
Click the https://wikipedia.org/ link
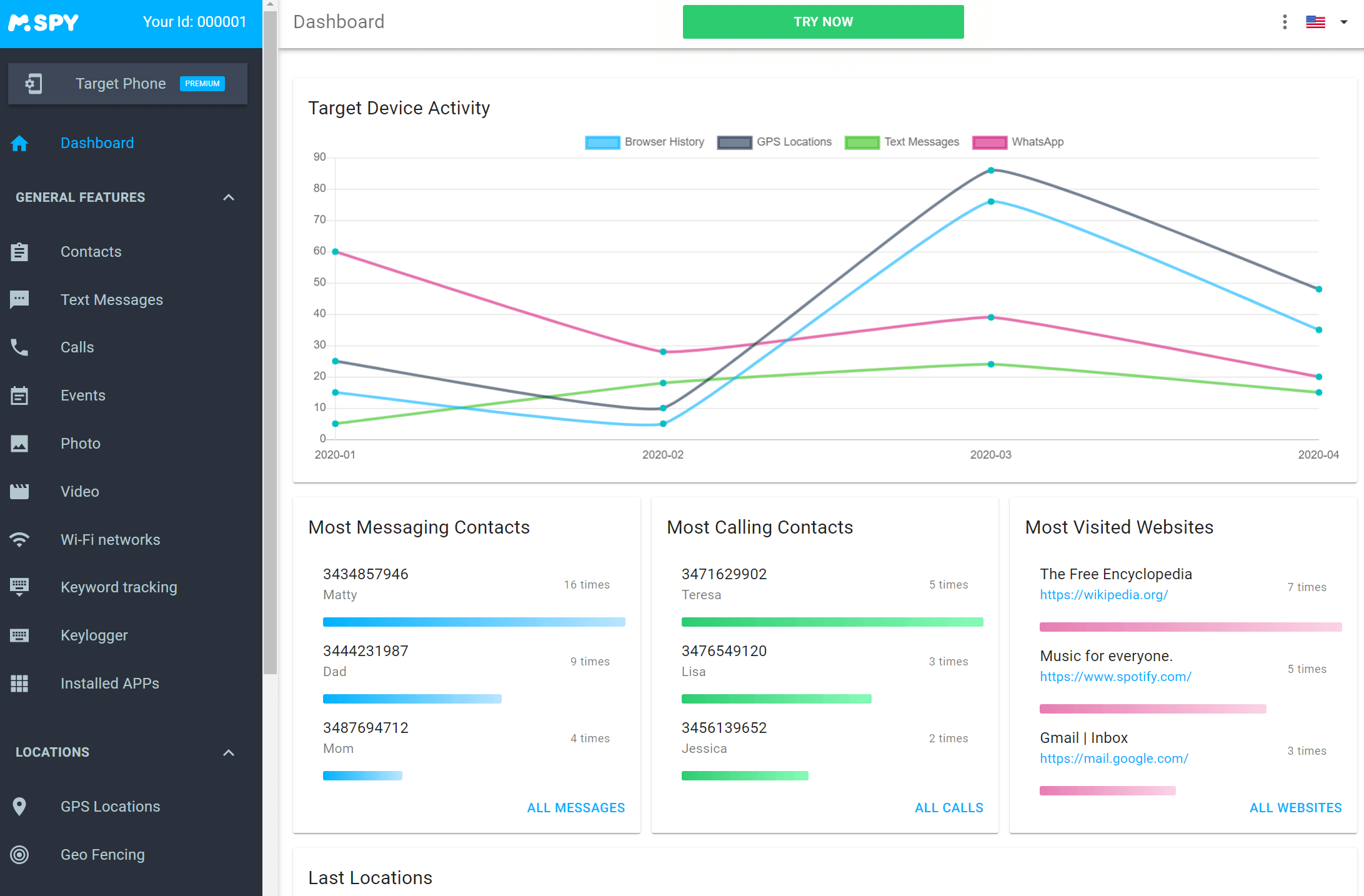(1103, 594)
